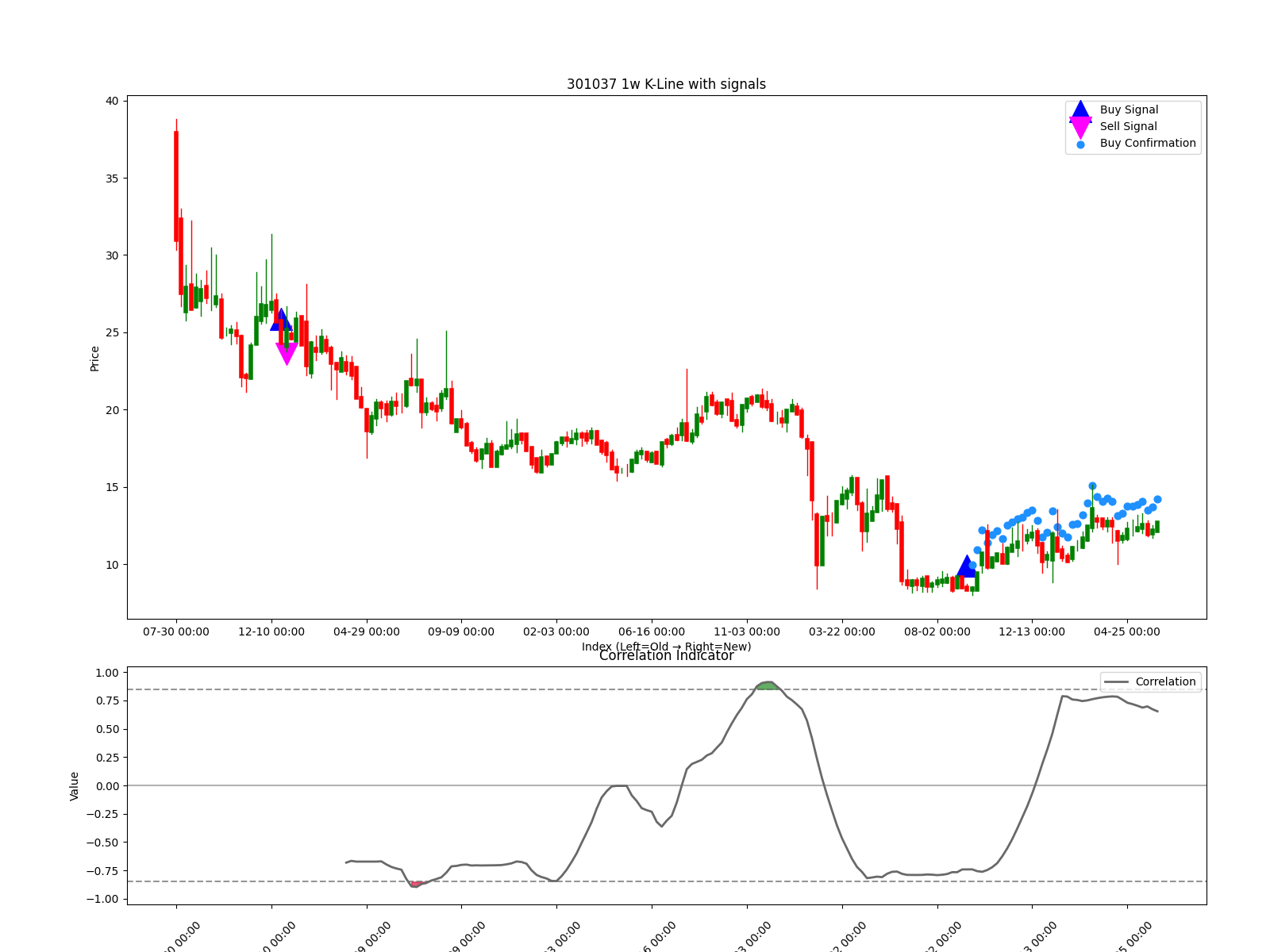Click the '06-16 00:00' x-axis tick label
1270x952 pixels.
(652, 632)
